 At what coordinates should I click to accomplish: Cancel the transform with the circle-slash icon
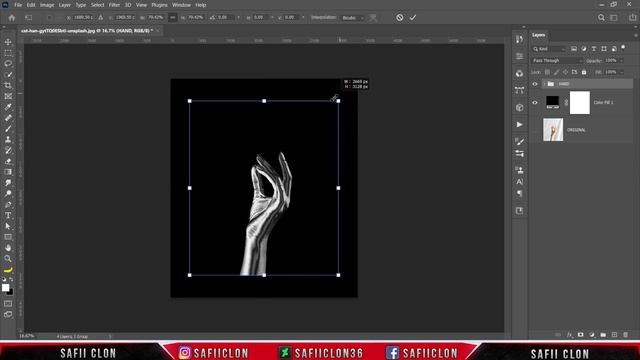tap(400, 18)
